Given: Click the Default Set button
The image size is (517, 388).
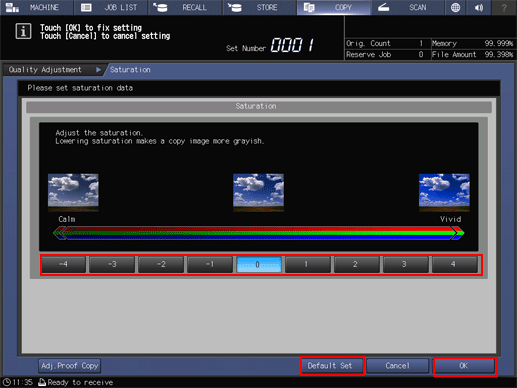Looking at the screenshot, I should 332,366.
